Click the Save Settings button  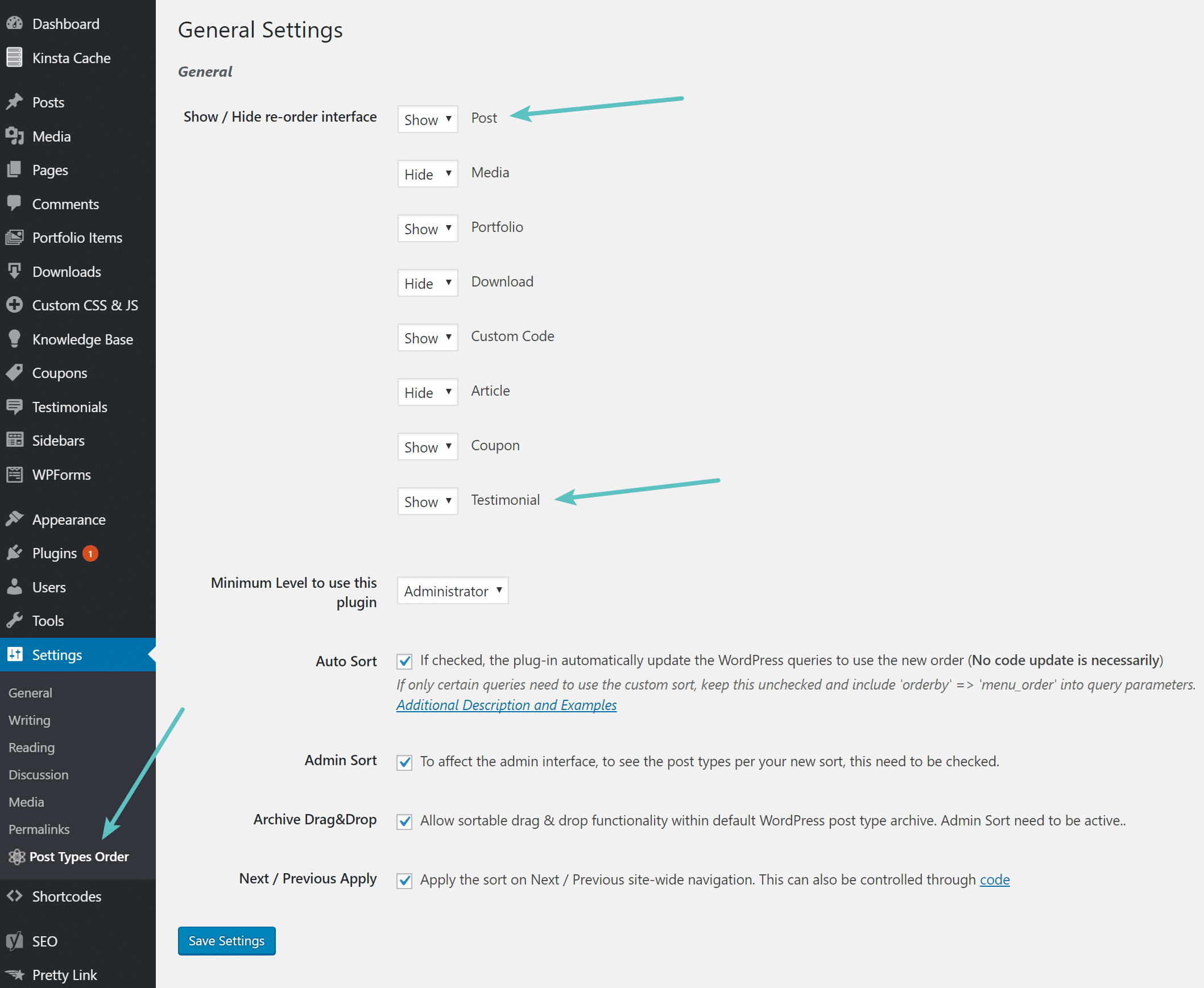[226, 941]
